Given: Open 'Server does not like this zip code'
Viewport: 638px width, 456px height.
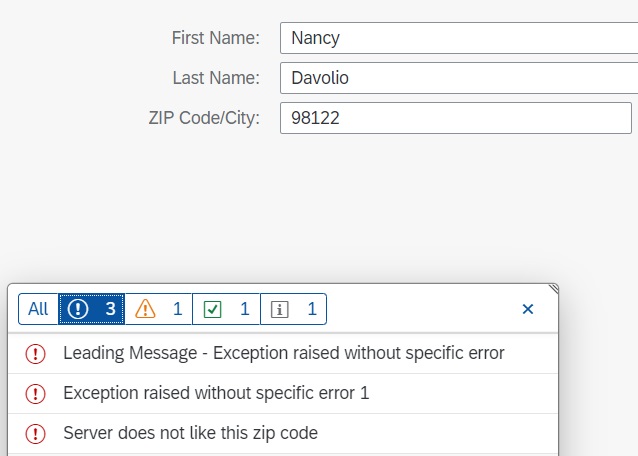Looking at the screenshot, I should (x=190, y=433).
